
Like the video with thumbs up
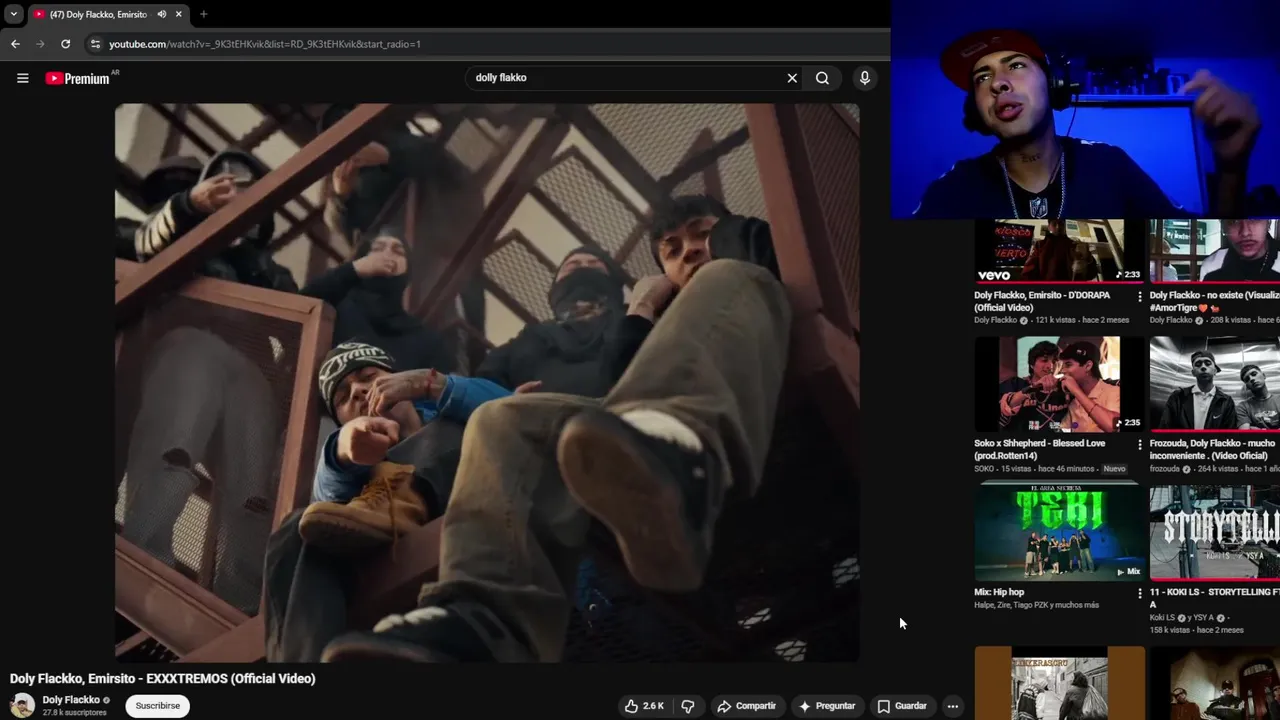644,706
